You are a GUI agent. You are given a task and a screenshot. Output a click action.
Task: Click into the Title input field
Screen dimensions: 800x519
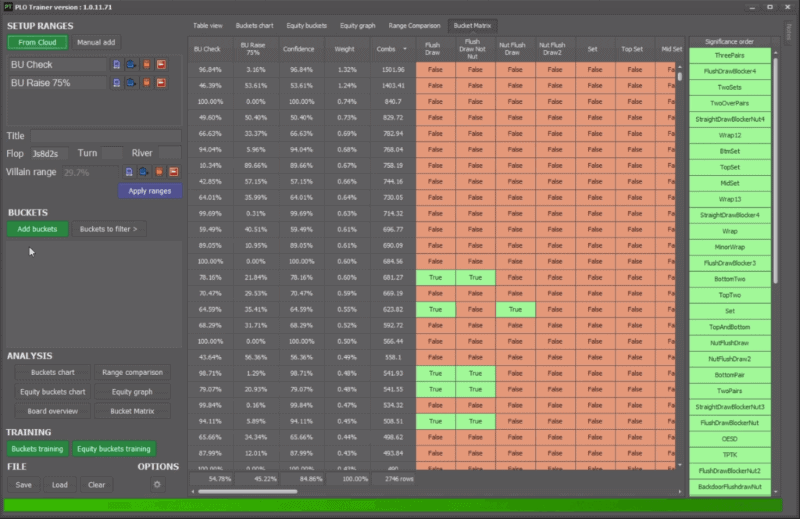click(106, 136)
